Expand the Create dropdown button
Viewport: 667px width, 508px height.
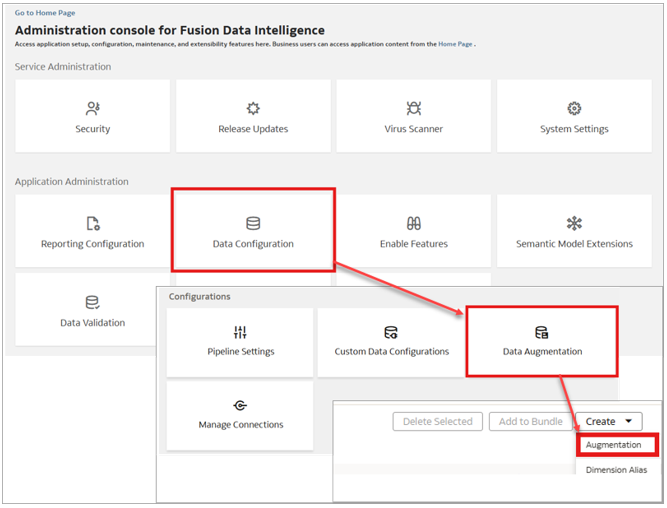coord(608,422)
